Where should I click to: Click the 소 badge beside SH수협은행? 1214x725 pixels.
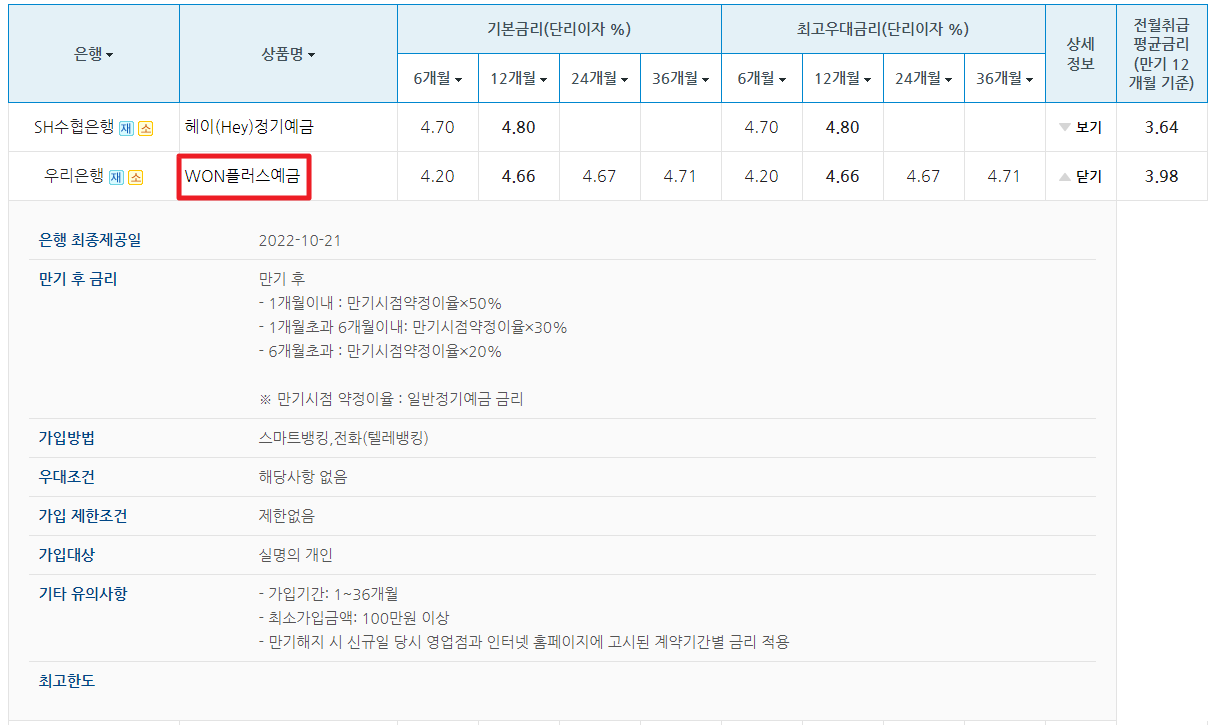click(143, 127)
